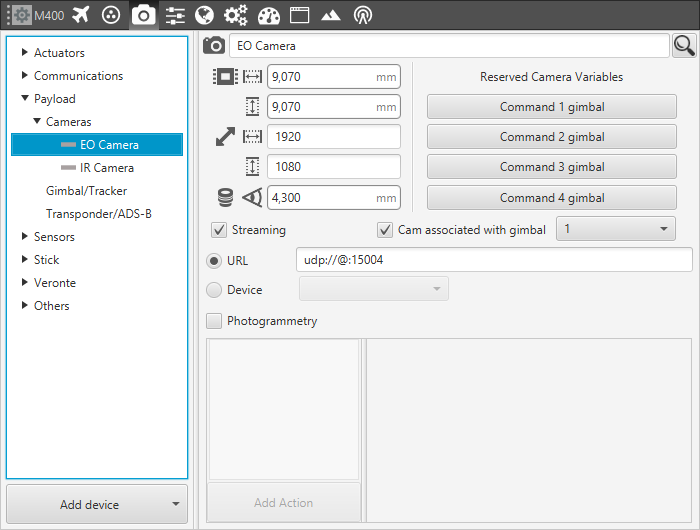Screen dimensions: 700x530
Task: Click the EO Camera name field
Action: pos(449,46)
